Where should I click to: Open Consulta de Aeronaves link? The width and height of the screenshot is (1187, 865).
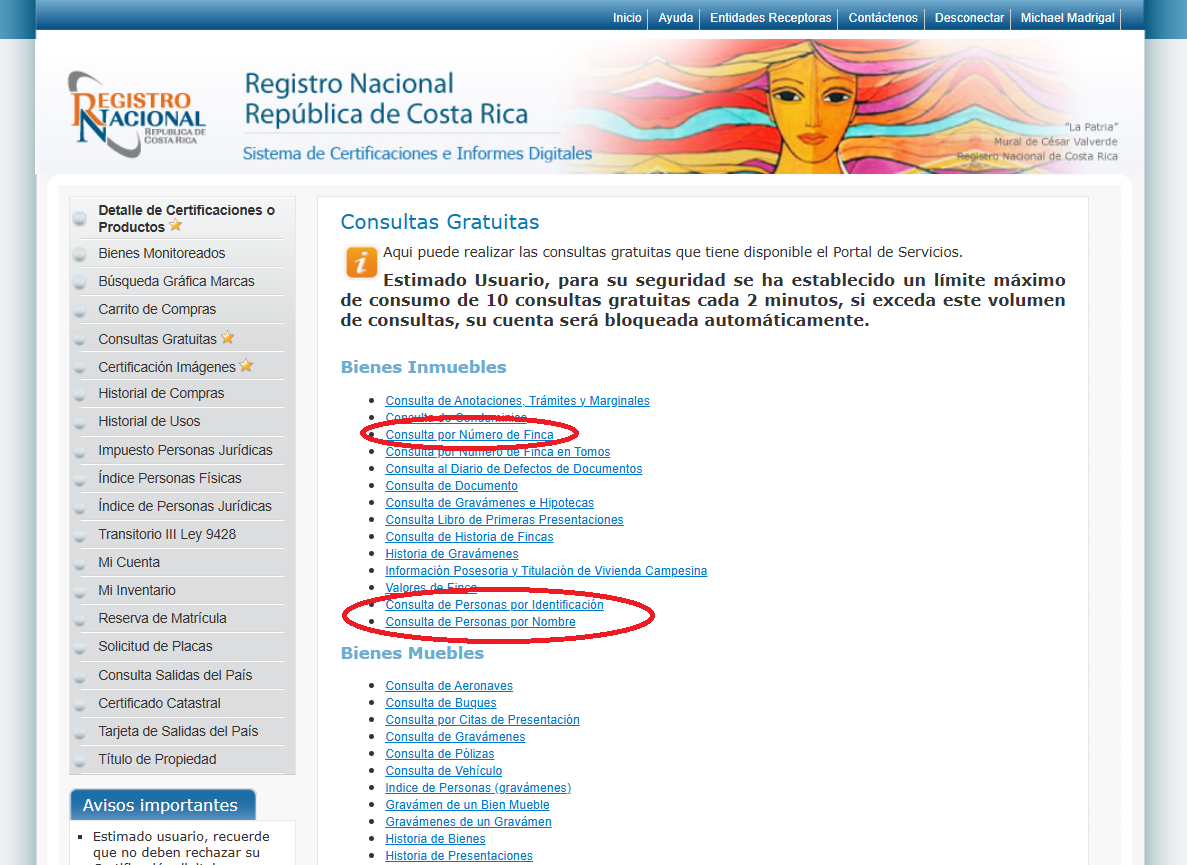[449, 686]
